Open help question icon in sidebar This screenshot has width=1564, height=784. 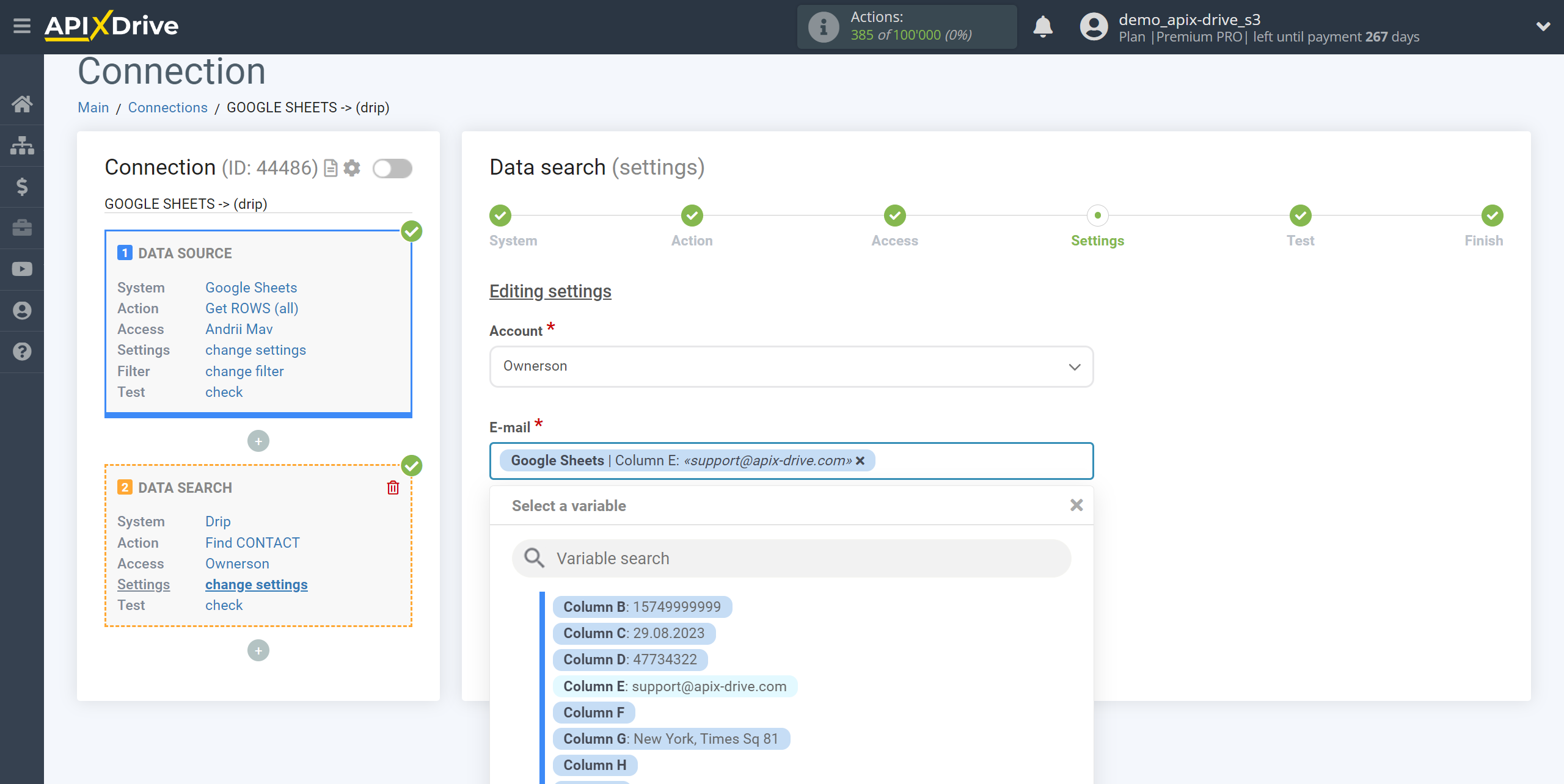[x=22, y=352]
